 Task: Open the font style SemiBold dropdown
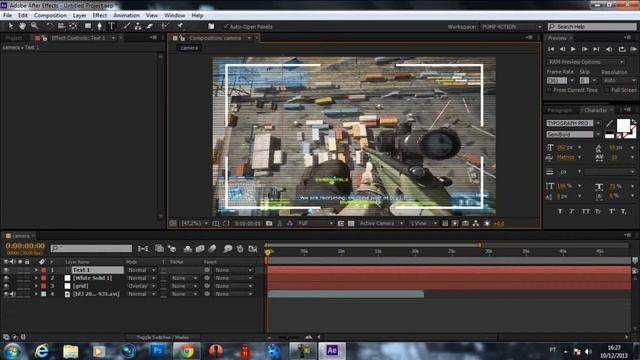tap(598, 134)
